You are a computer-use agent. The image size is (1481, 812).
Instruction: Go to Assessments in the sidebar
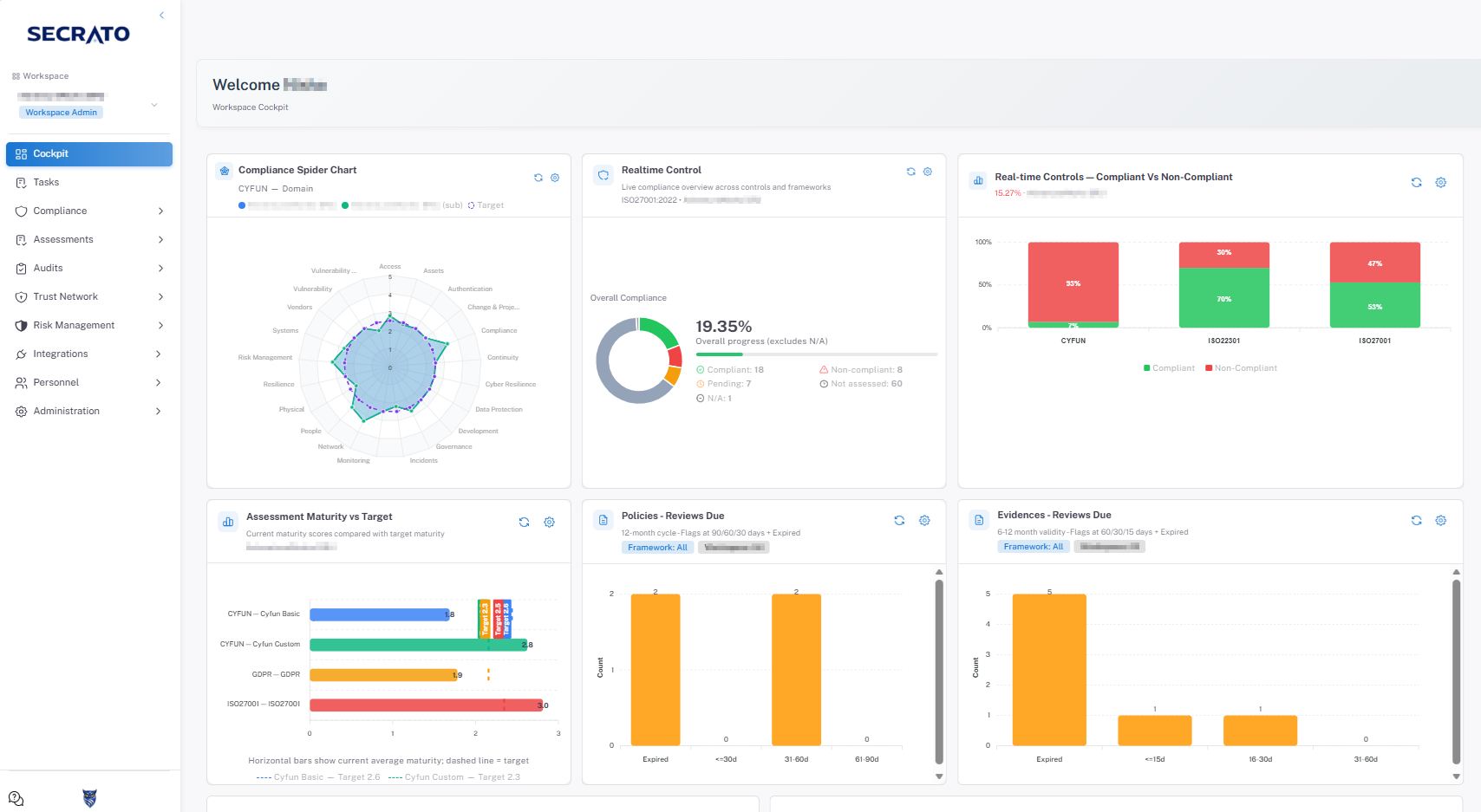pyautogui.click(x=89, y=239)
